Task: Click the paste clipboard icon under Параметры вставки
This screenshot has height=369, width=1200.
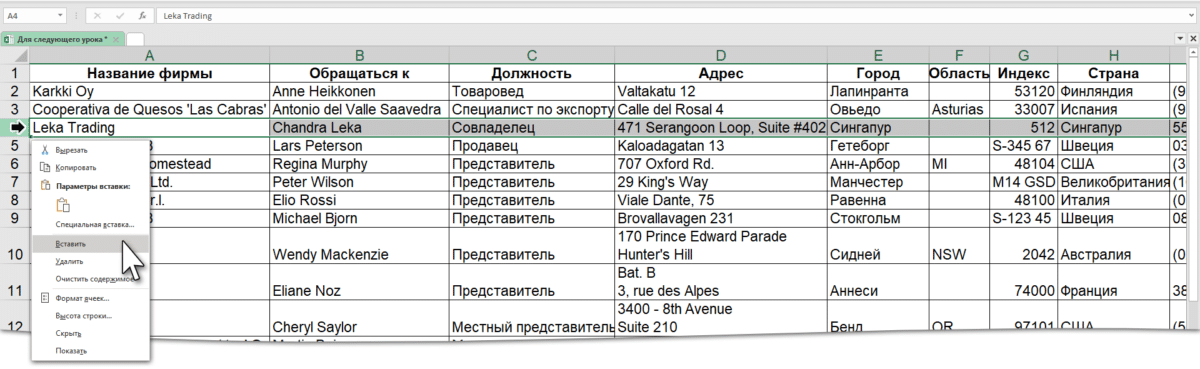Action: coord(62,206)
